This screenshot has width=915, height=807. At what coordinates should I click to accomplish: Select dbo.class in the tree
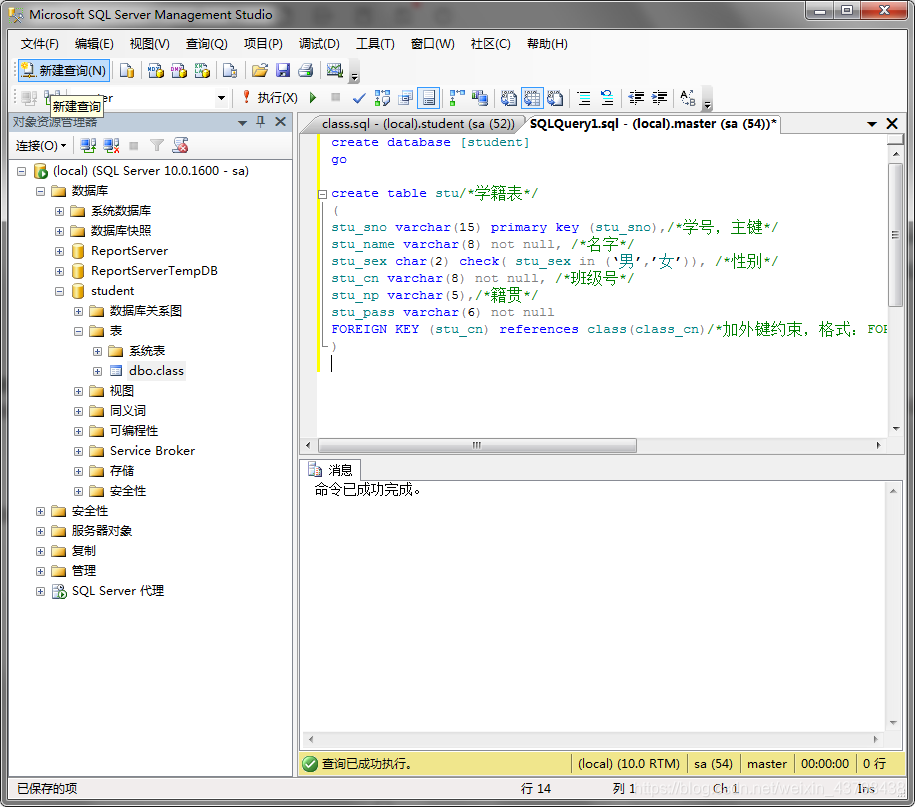click(x=156, y=371)
